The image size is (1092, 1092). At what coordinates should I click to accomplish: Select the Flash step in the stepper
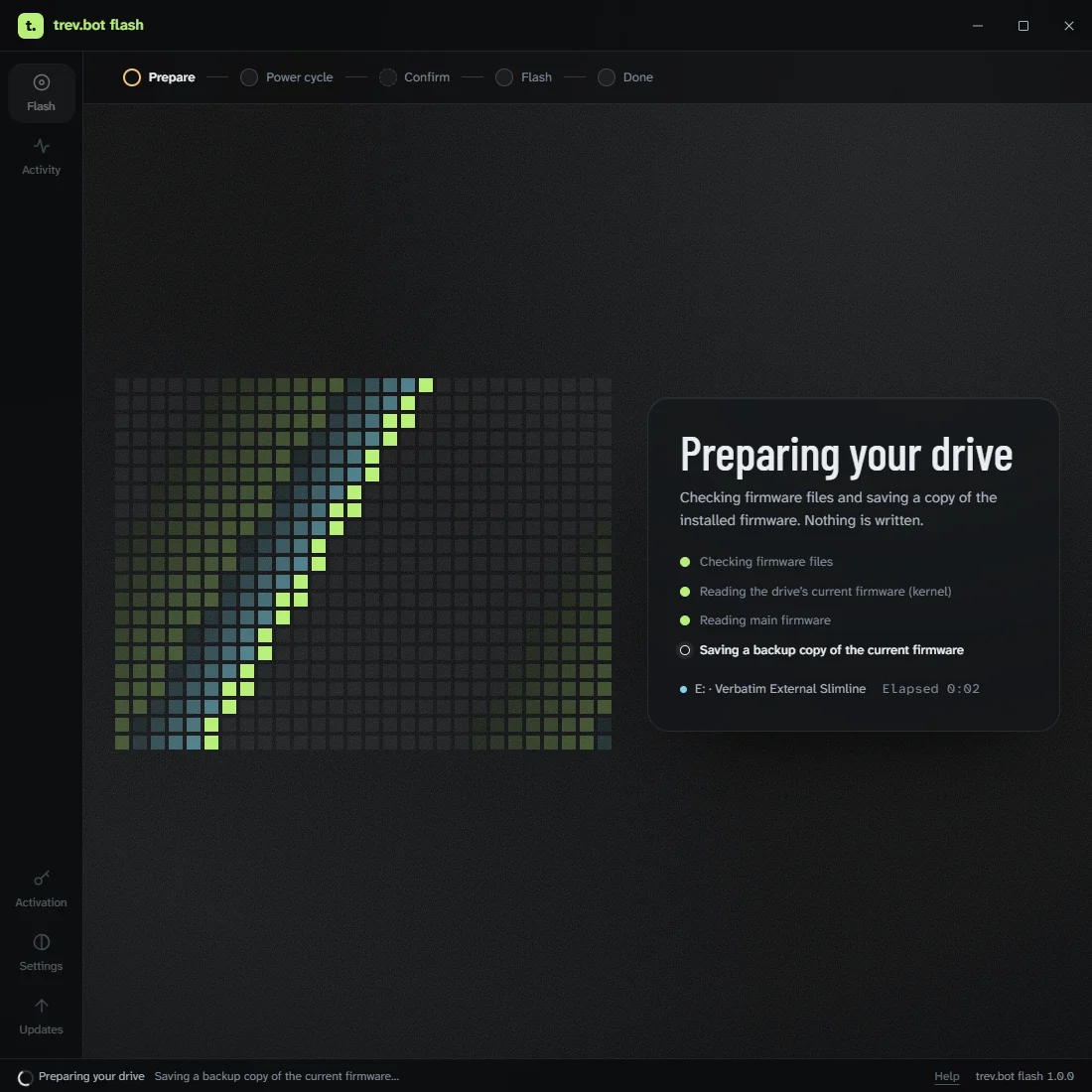pos(524,77)
